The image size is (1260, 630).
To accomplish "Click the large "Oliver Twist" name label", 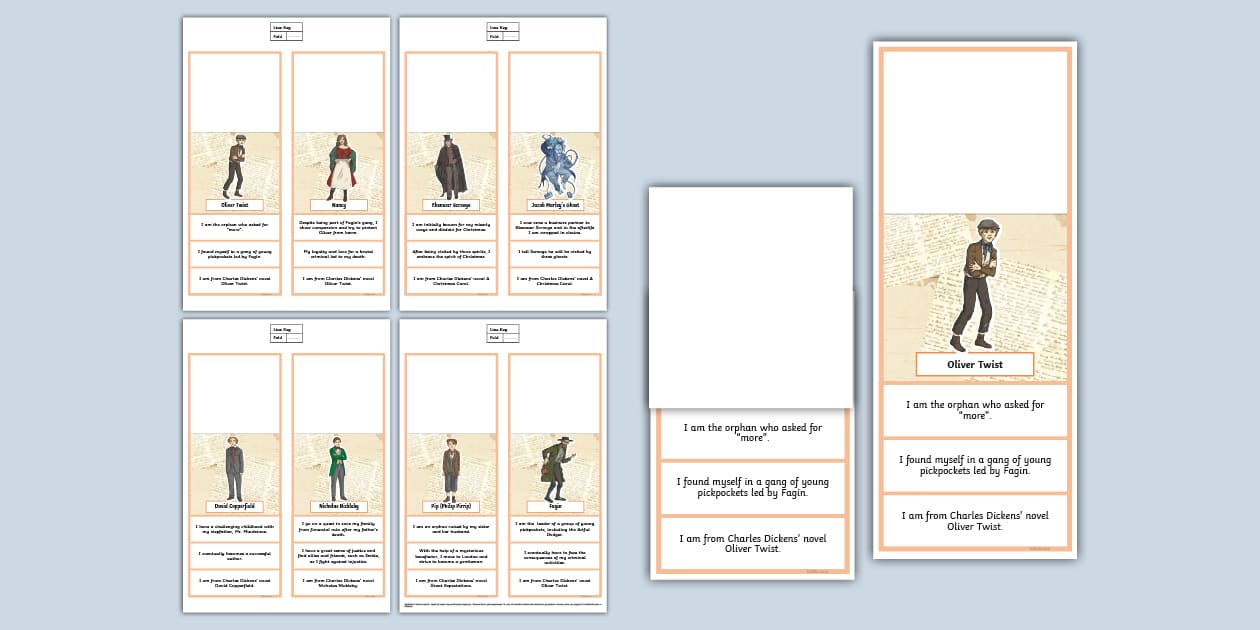I will click(x=974, y=365).
